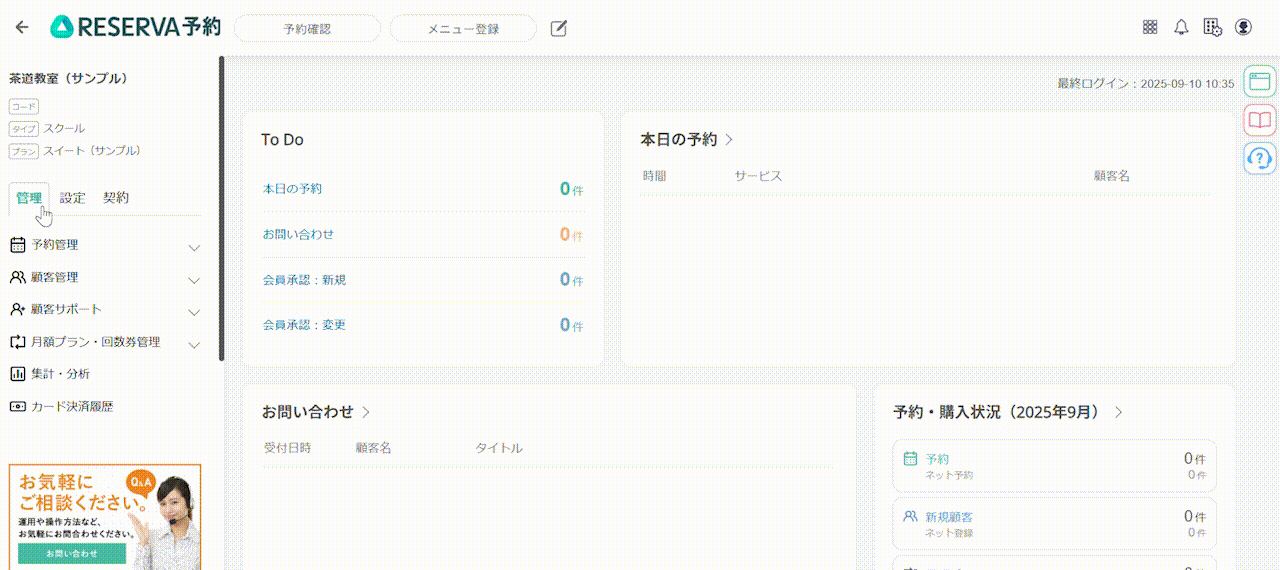Image resolution: width=1280 pixels, height=570 pixels.
Task: Open お問い合わせ section arrow chevron
Action: click(366, 412)
